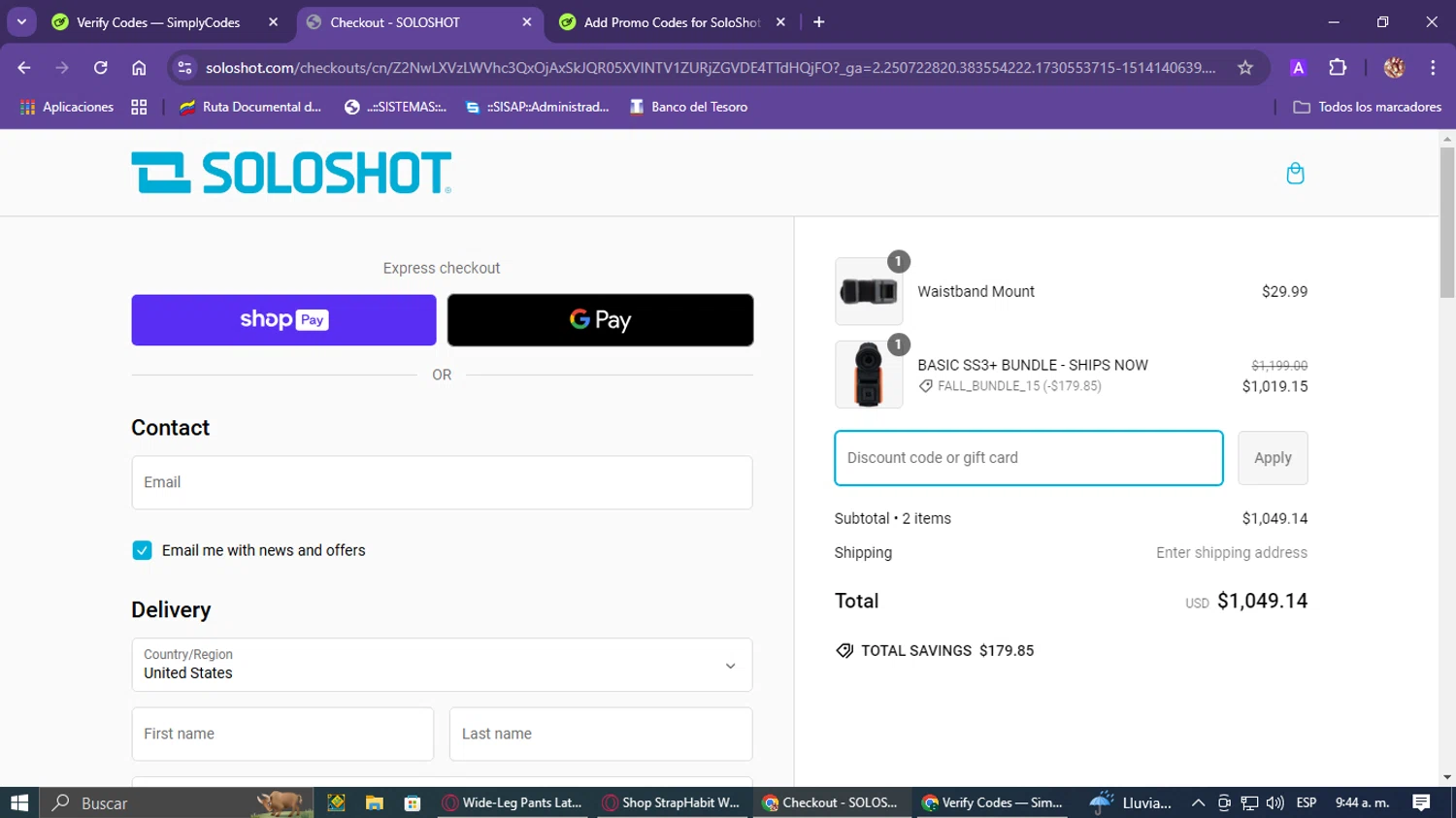Click the Total $1,049.14 amount
Image resolution: width=1456 pixels, height=818 pixels.
click(x=1262, y=601)
